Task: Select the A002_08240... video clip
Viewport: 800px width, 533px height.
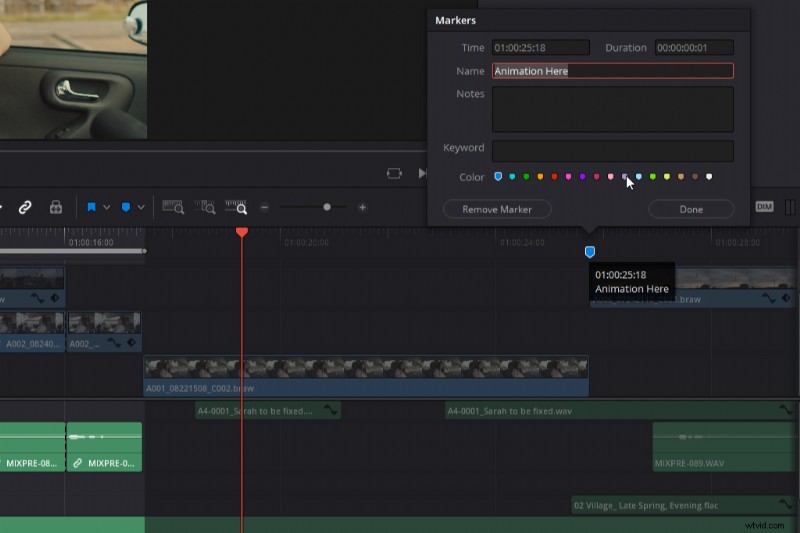Action: (32, 332)
